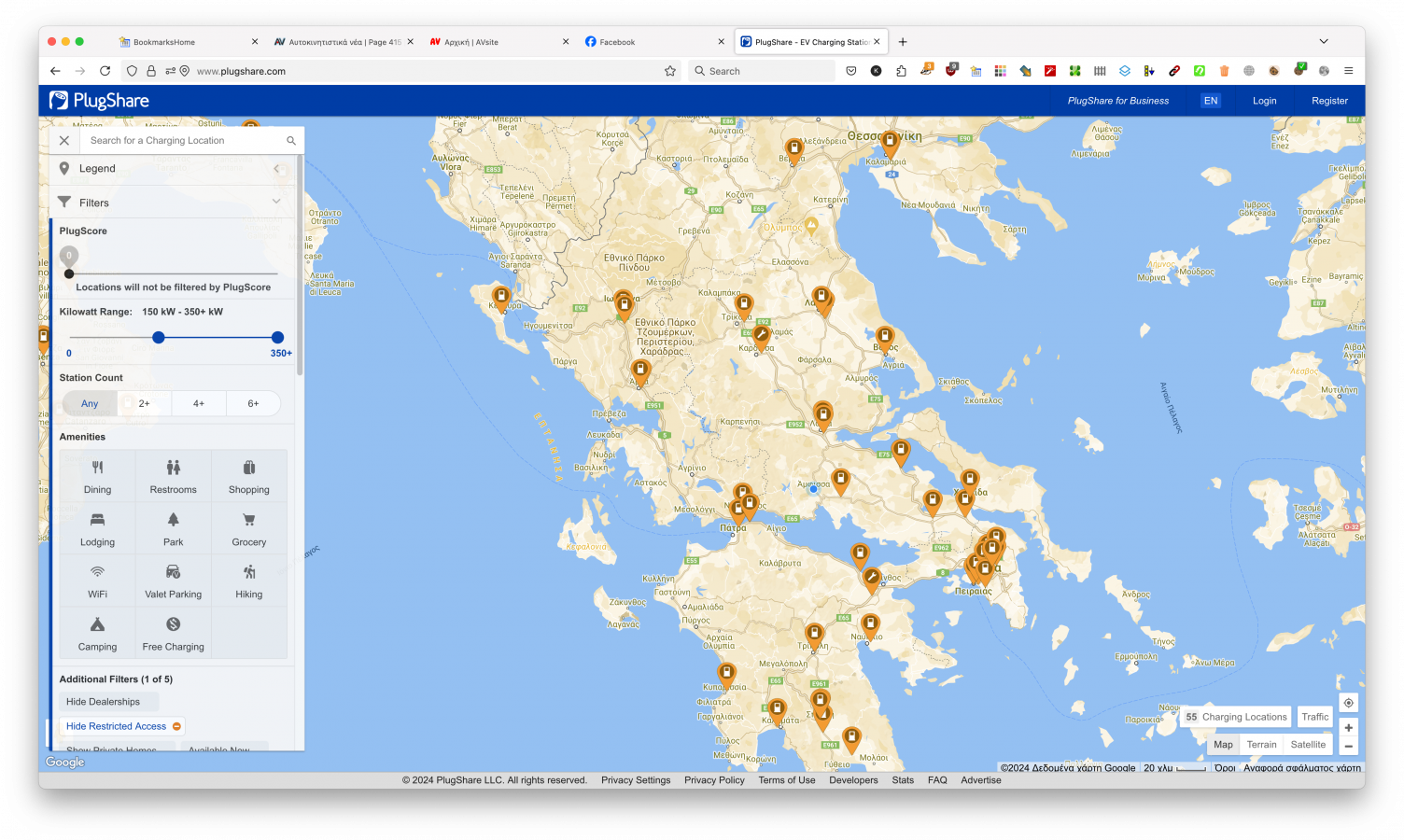Click the PlugScore slider handle
1404x840 pixels.
(x=69, y=273)
